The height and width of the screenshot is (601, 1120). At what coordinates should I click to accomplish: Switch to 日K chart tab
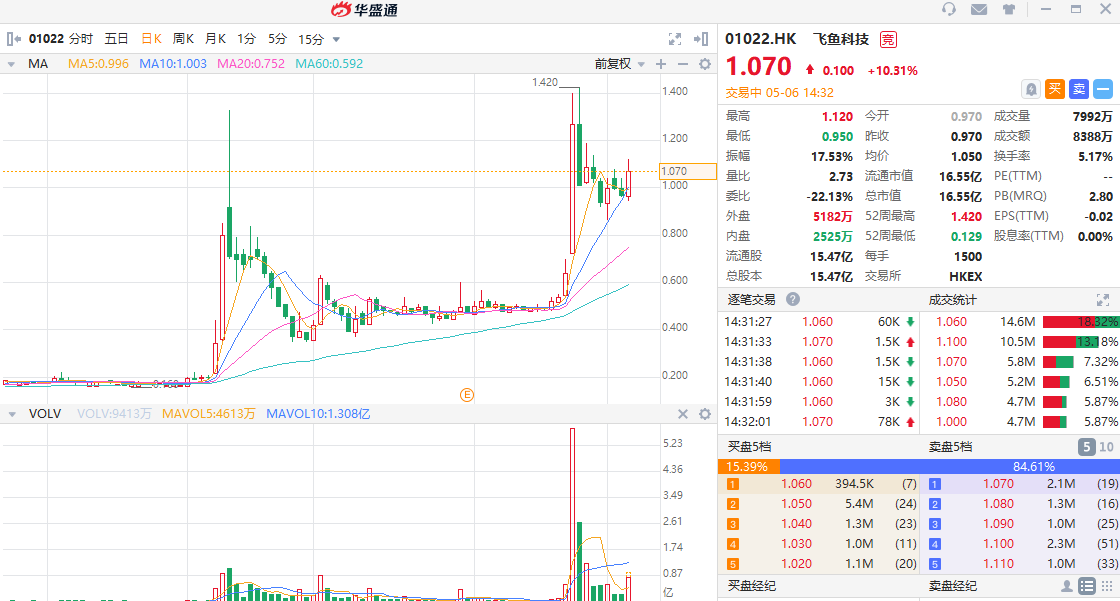coord(151,39)
